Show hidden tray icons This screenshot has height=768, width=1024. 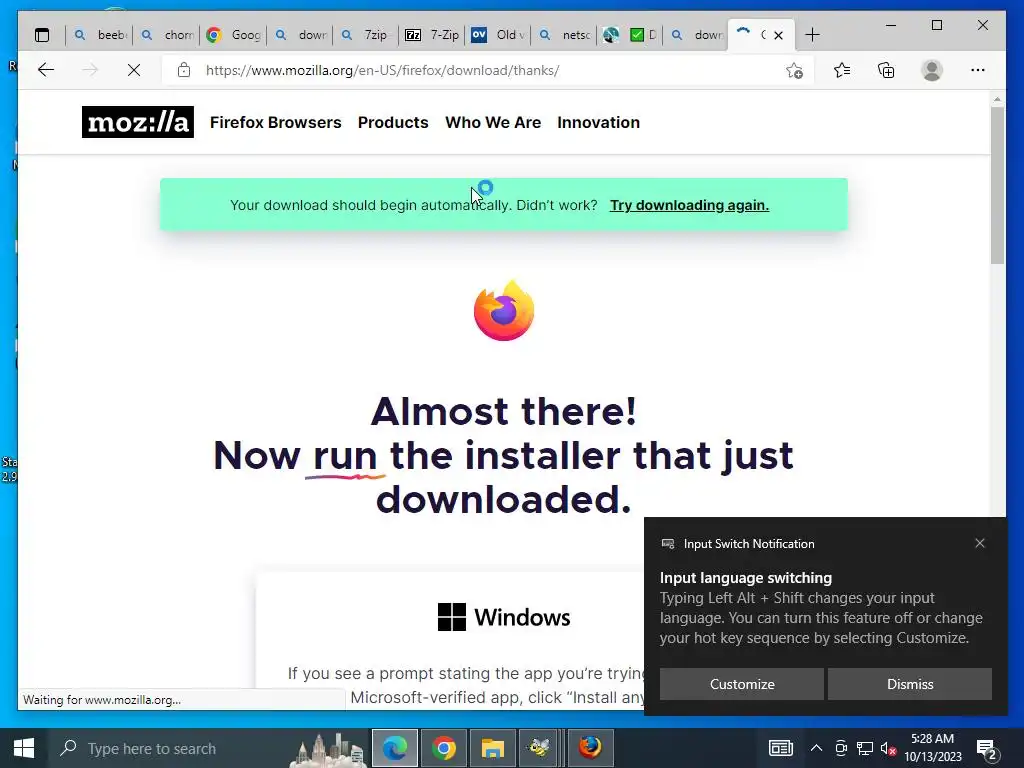point(816,748)
